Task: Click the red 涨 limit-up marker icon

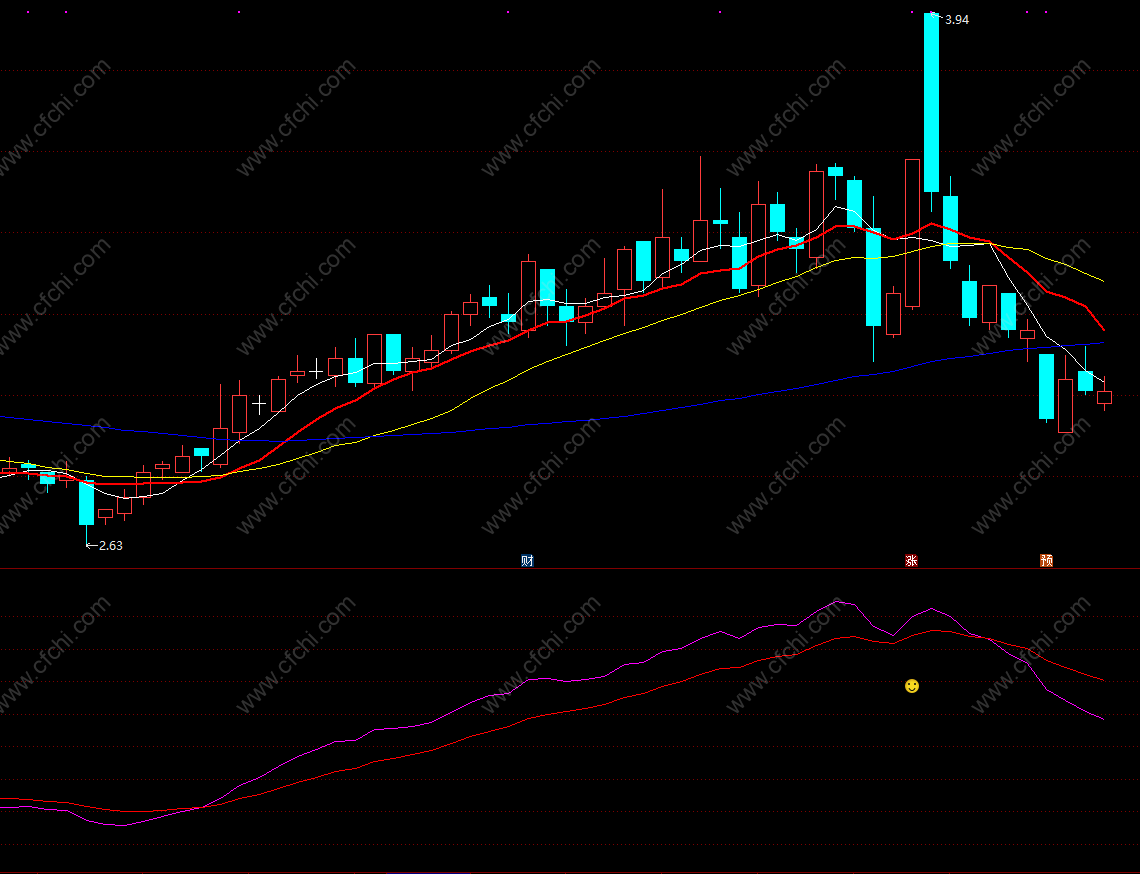Action: pos(911,561)
